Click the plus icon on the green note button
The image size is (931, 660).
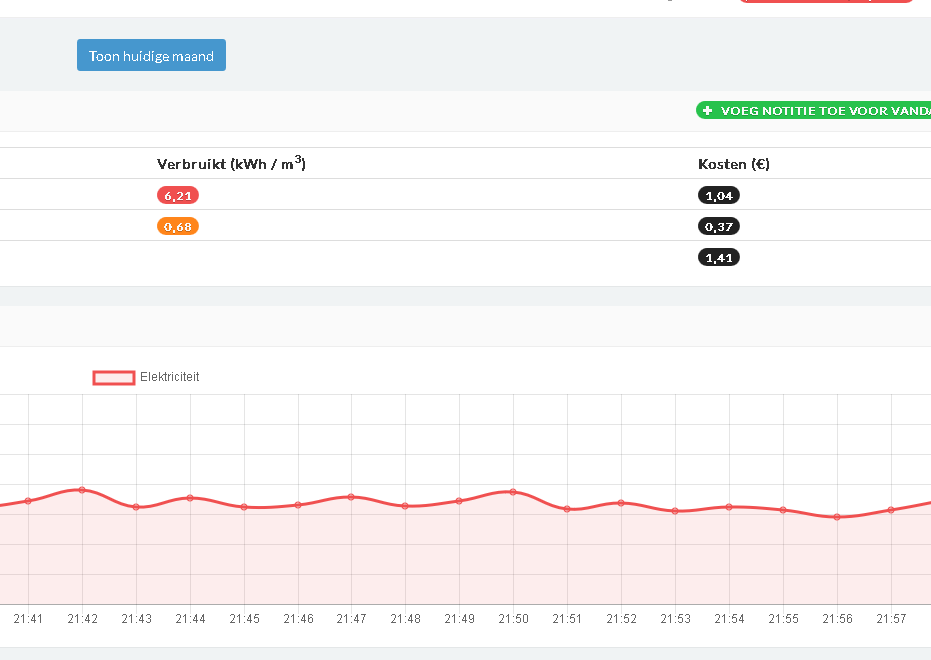coord(707,110)
